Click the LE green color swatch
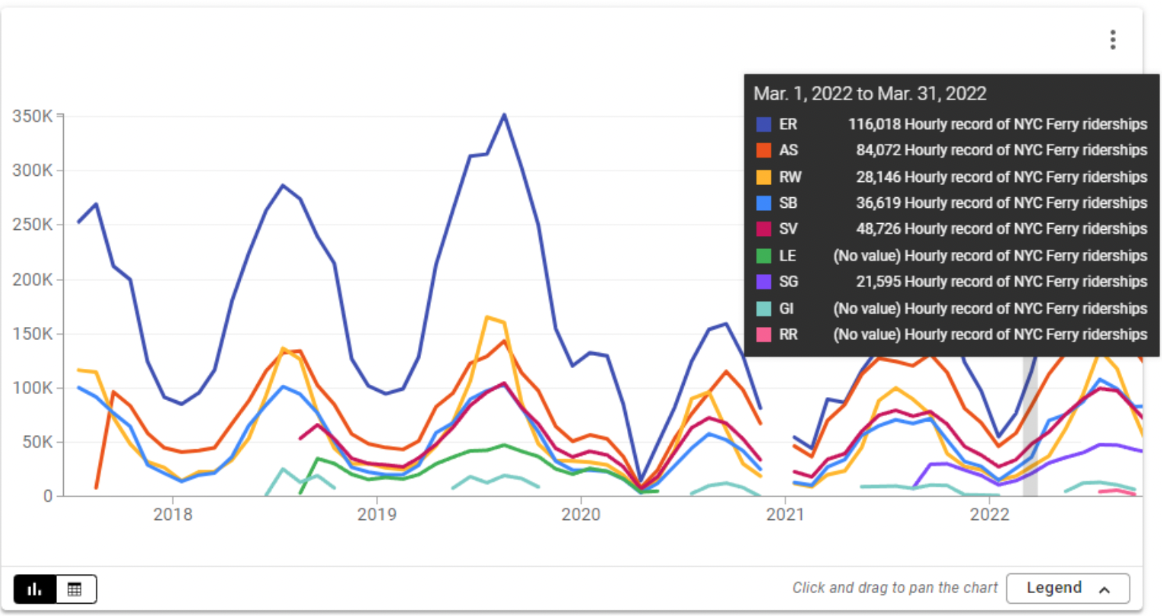This screenshot has width=1162, height=616. click(x=765, y=255)
